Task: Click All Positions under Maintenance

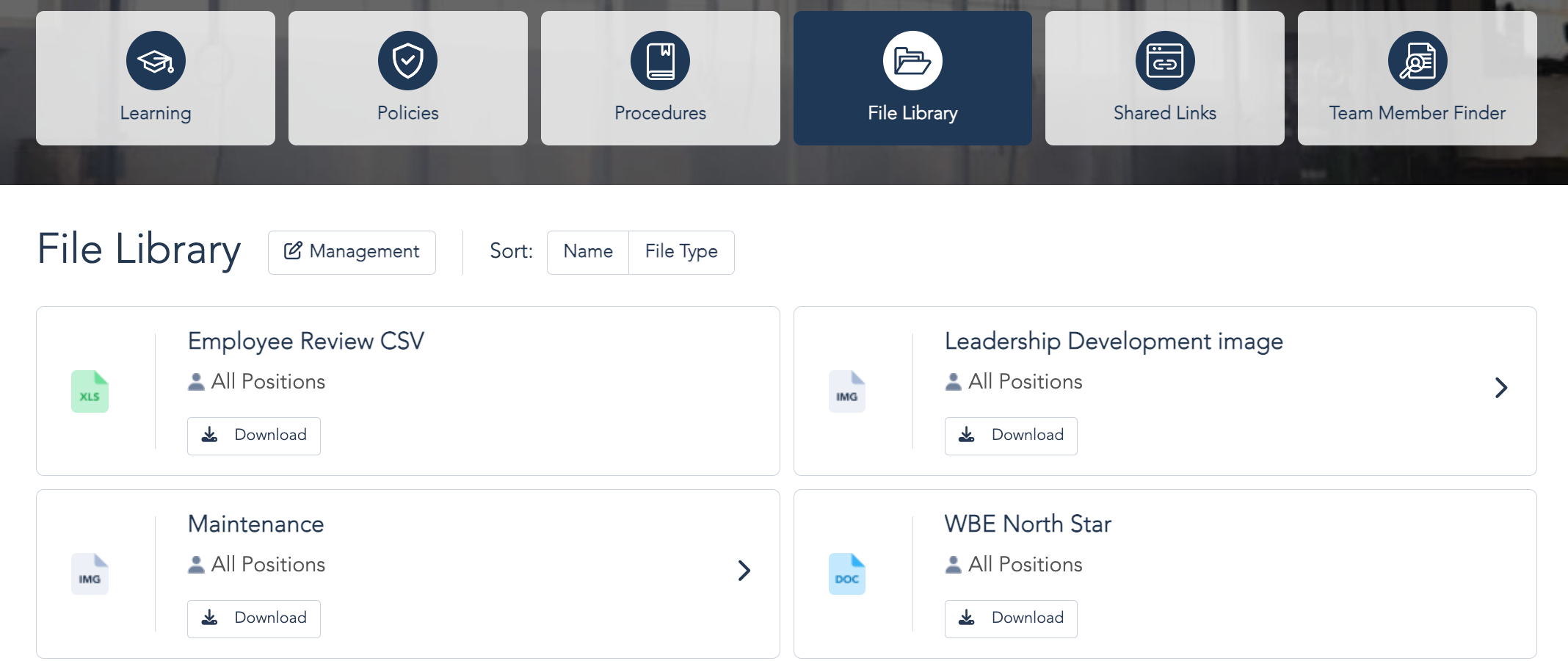Action: pos(268,565)
